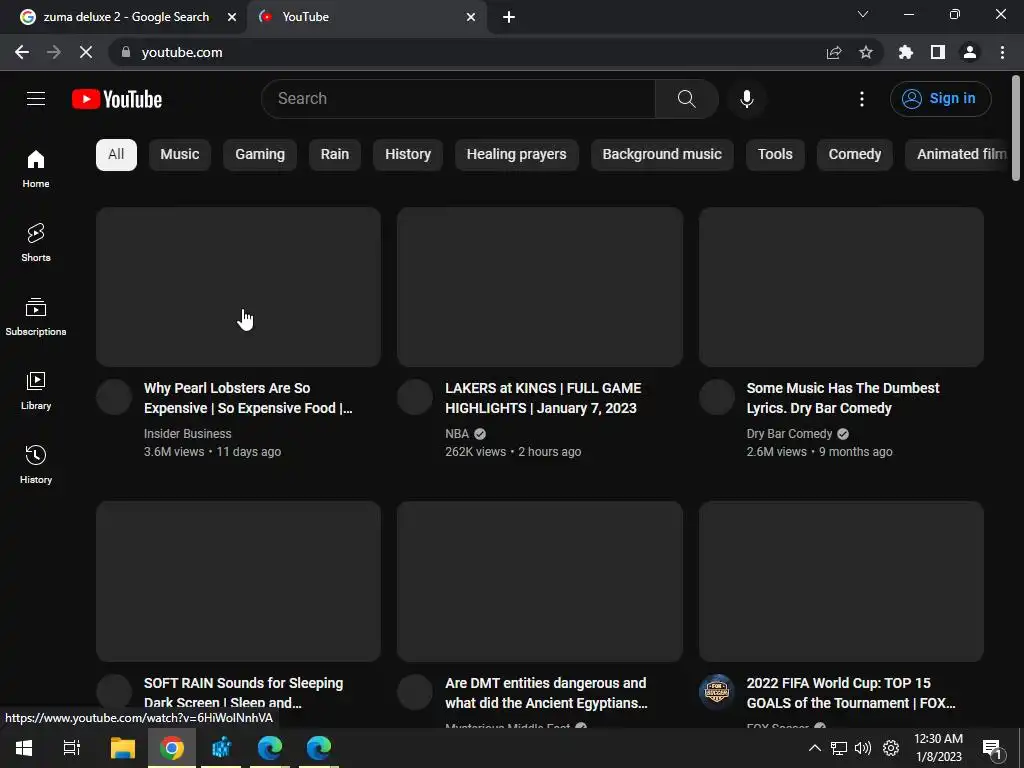Screen dimensions: 1024x768
Task: Click the Sign in button
Action: (940, 99)
